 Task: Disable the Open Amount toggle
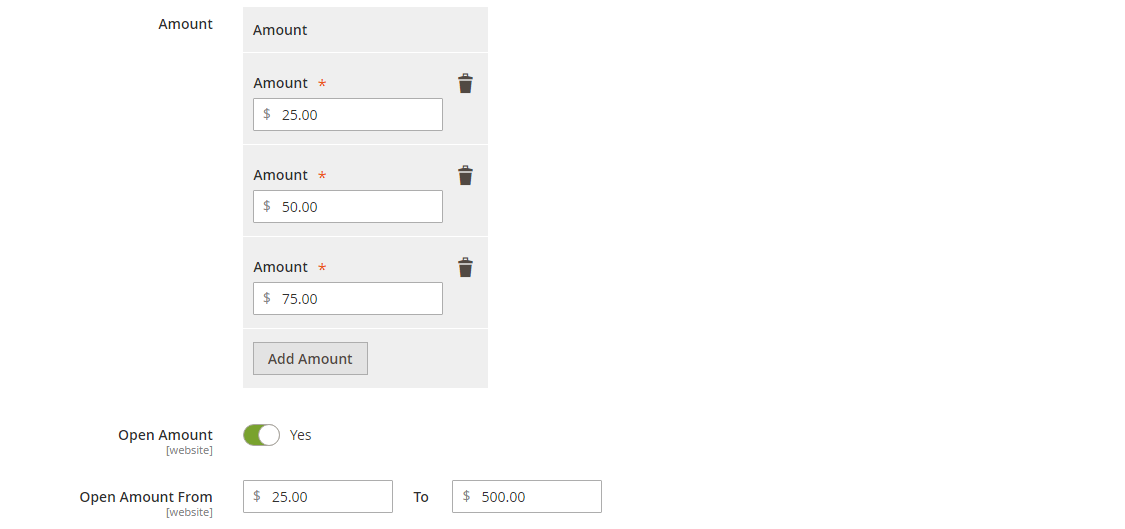(261, 435)
